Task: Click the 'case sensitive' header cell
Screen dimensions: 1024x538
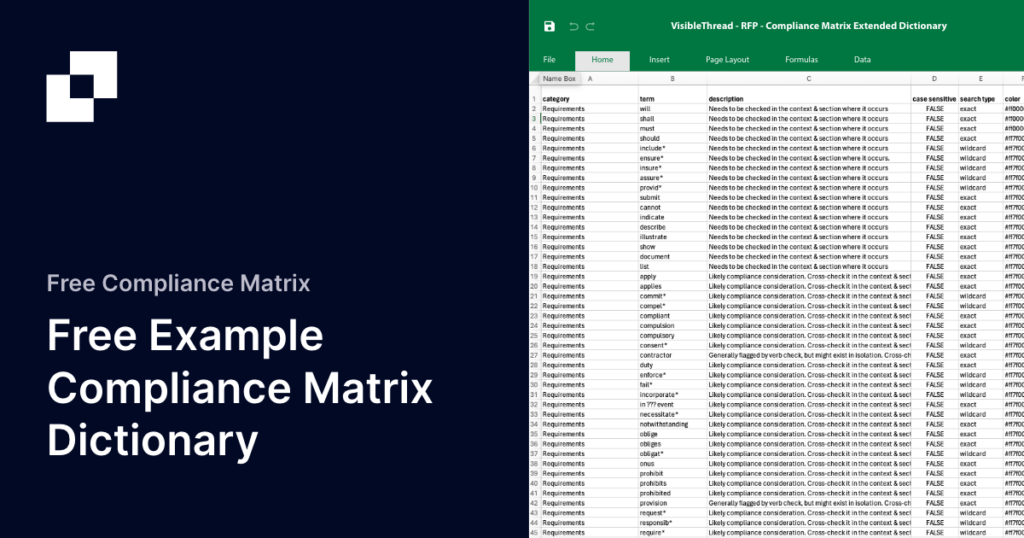Action: pos(935,99)
